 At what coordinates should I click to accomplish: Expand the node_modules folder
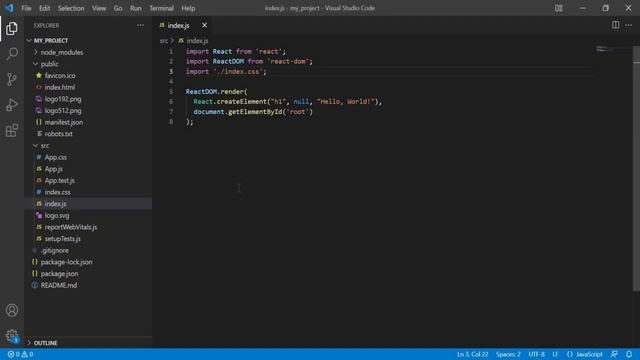pos(88,52)
